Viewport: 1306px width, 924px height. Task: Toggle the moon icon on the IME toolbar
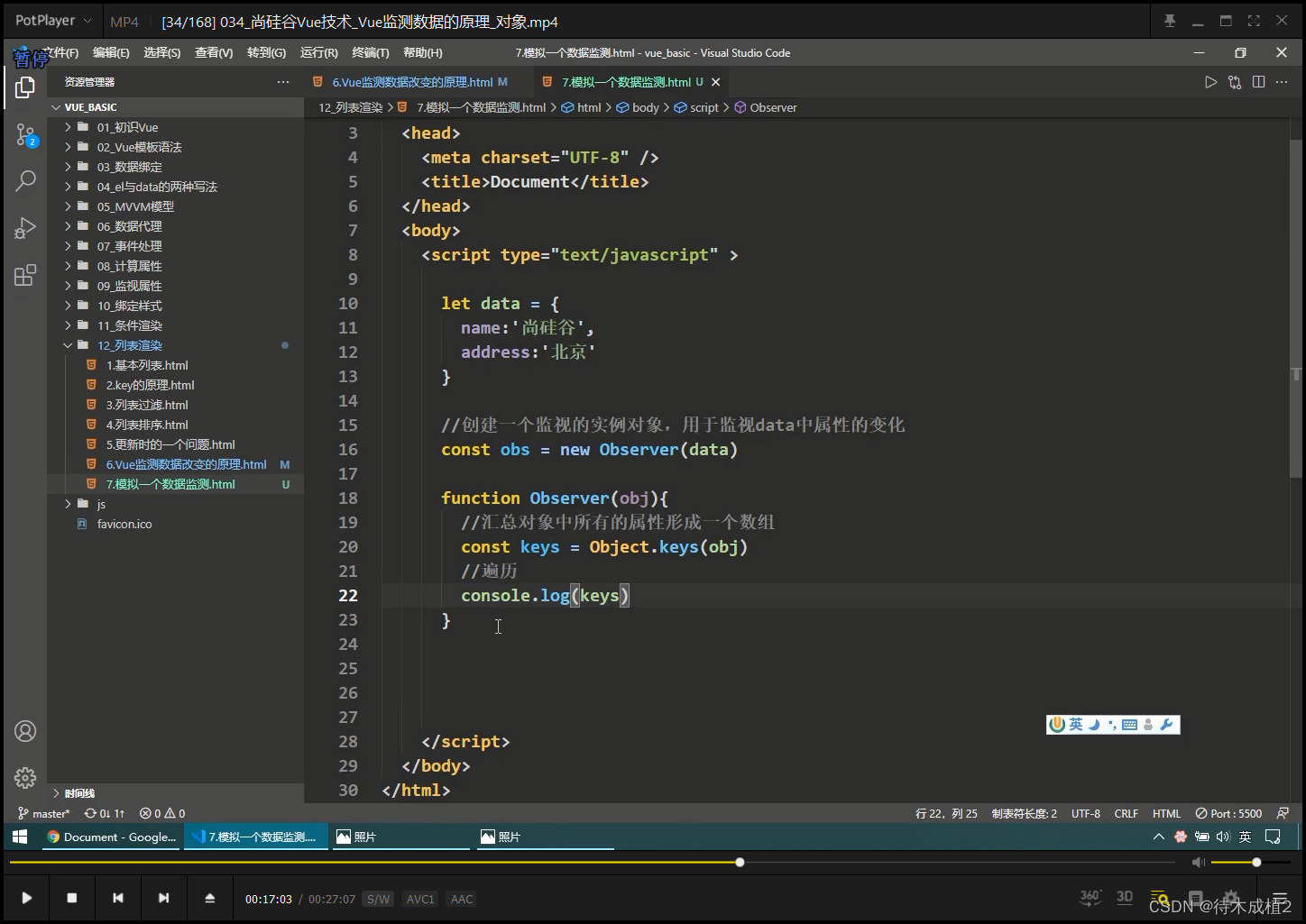(1094, 725)
